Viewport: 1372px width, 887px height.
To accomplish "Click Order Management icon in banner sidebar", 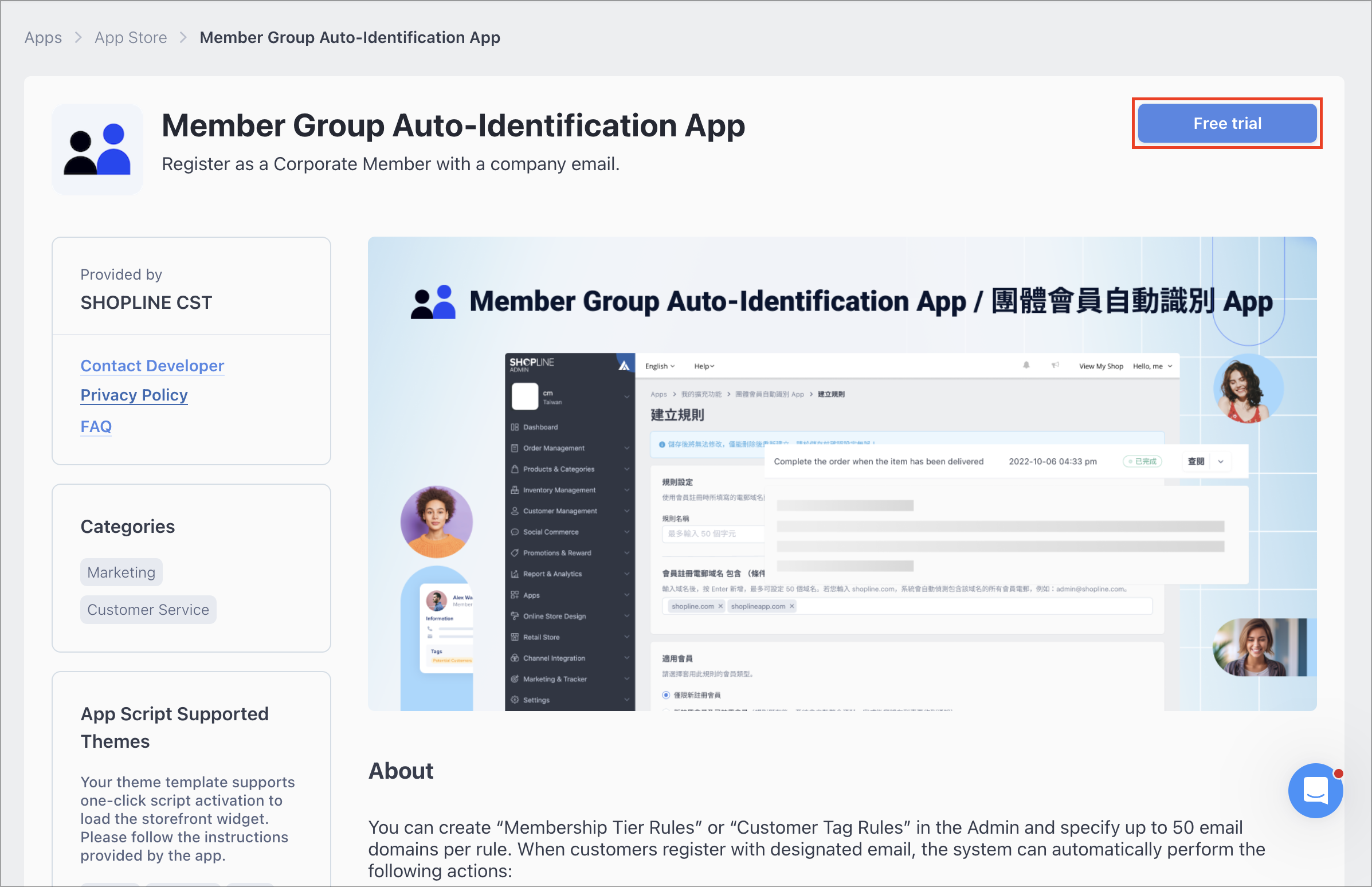I will click(x=514, y=448).
